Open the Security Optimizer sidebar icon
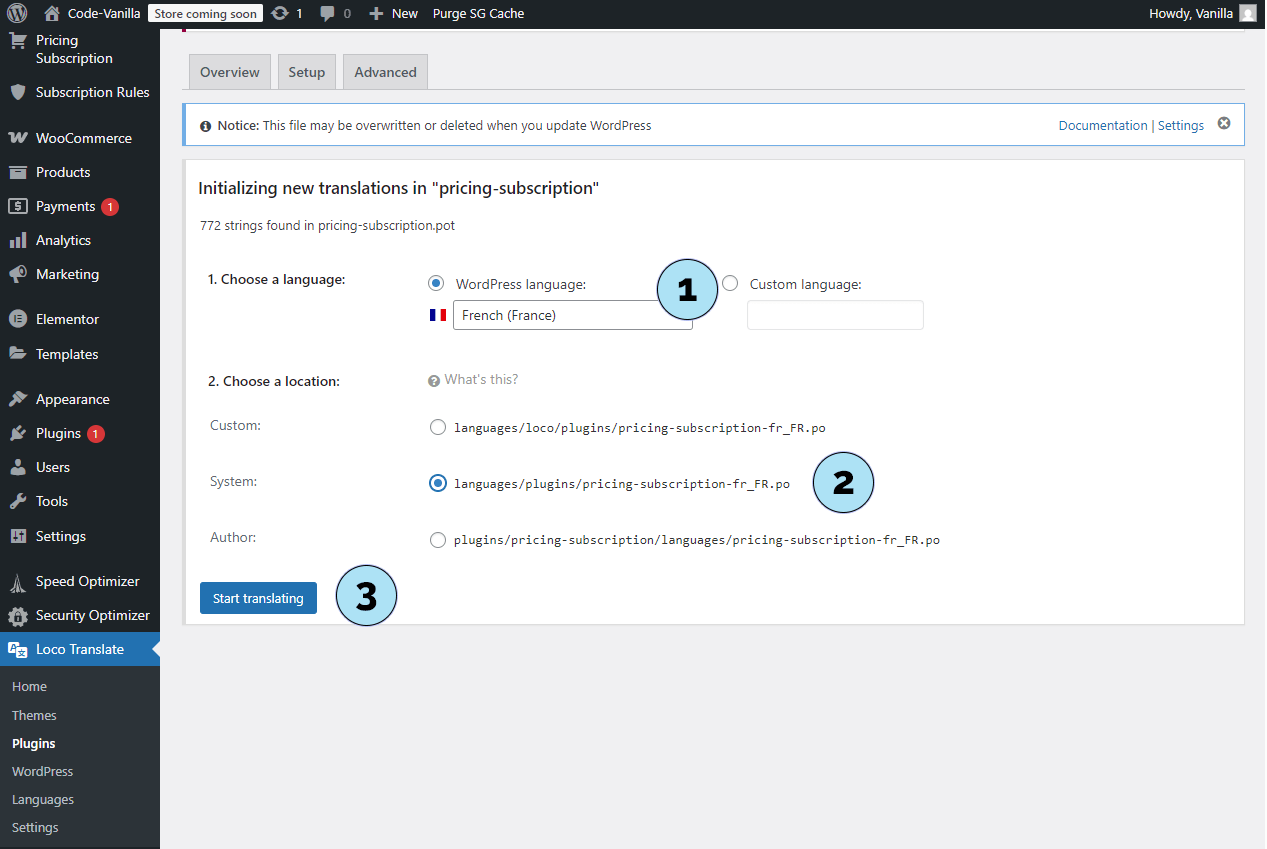This screenshot has height=849, width=1267. point(17,615)
